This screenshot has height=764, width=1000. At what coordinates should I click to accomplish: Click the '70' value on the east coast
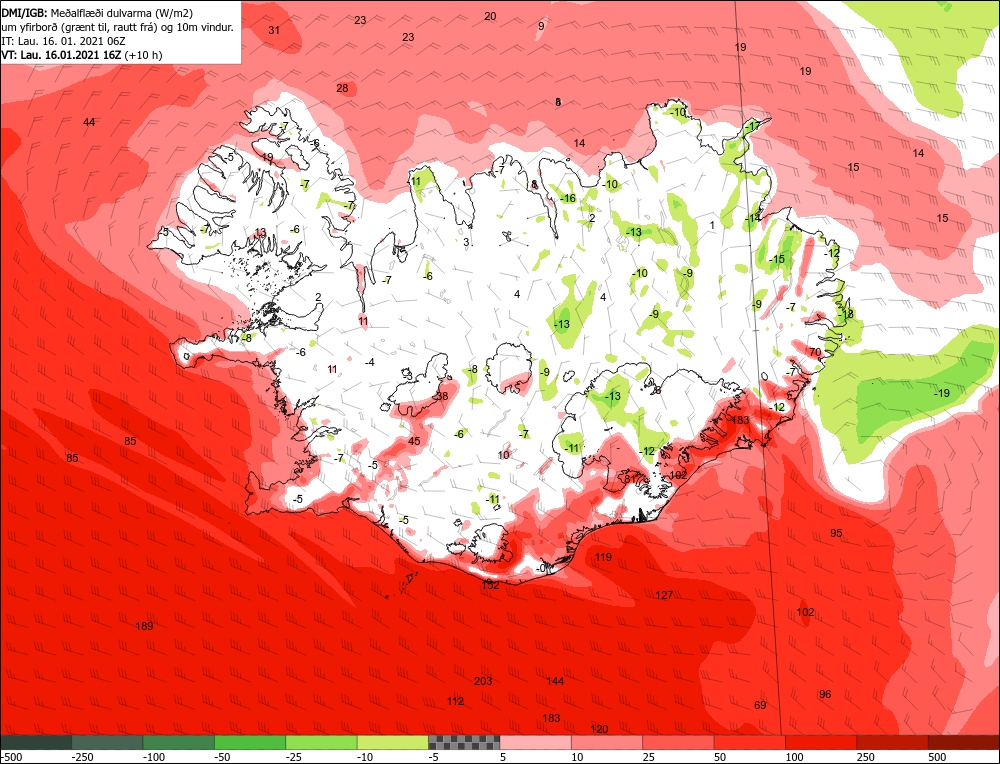[815, 352]
